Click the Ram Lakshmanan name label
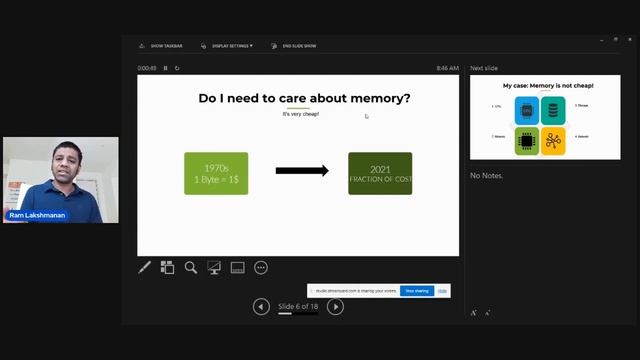This screenshot has width=640, height=360. coord(37,215)
